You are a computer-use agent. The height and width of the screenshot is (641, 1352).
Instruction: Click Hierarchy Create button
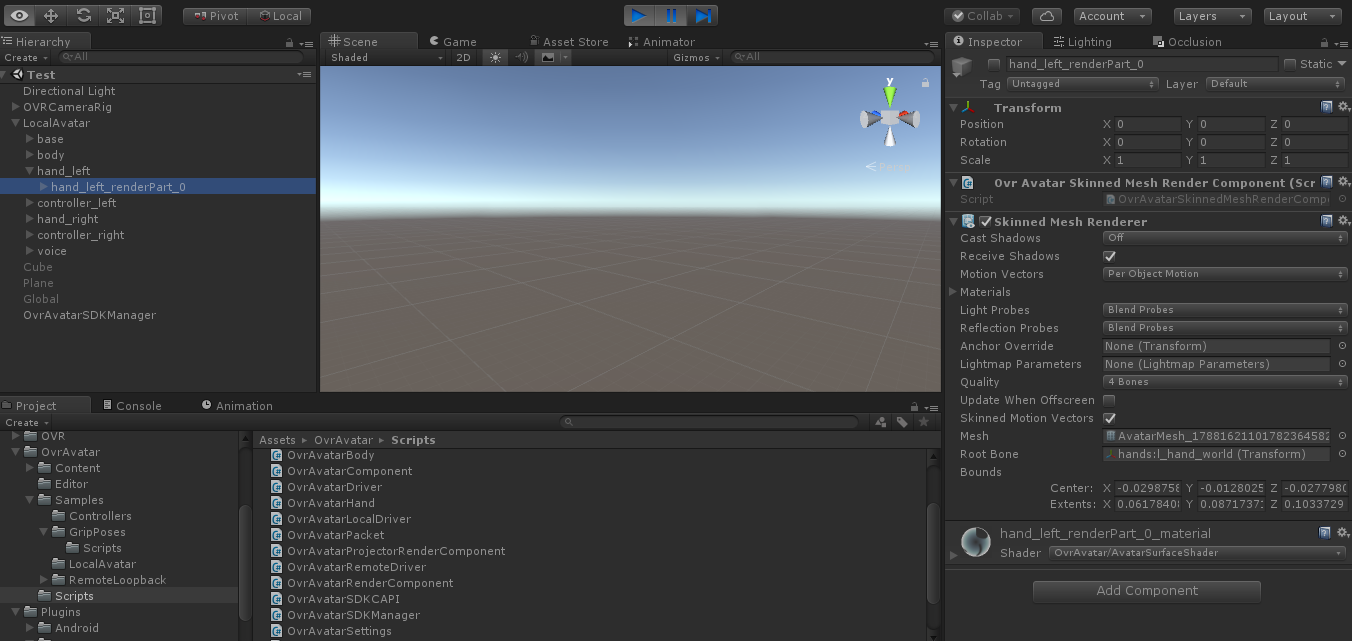(25, 58)
